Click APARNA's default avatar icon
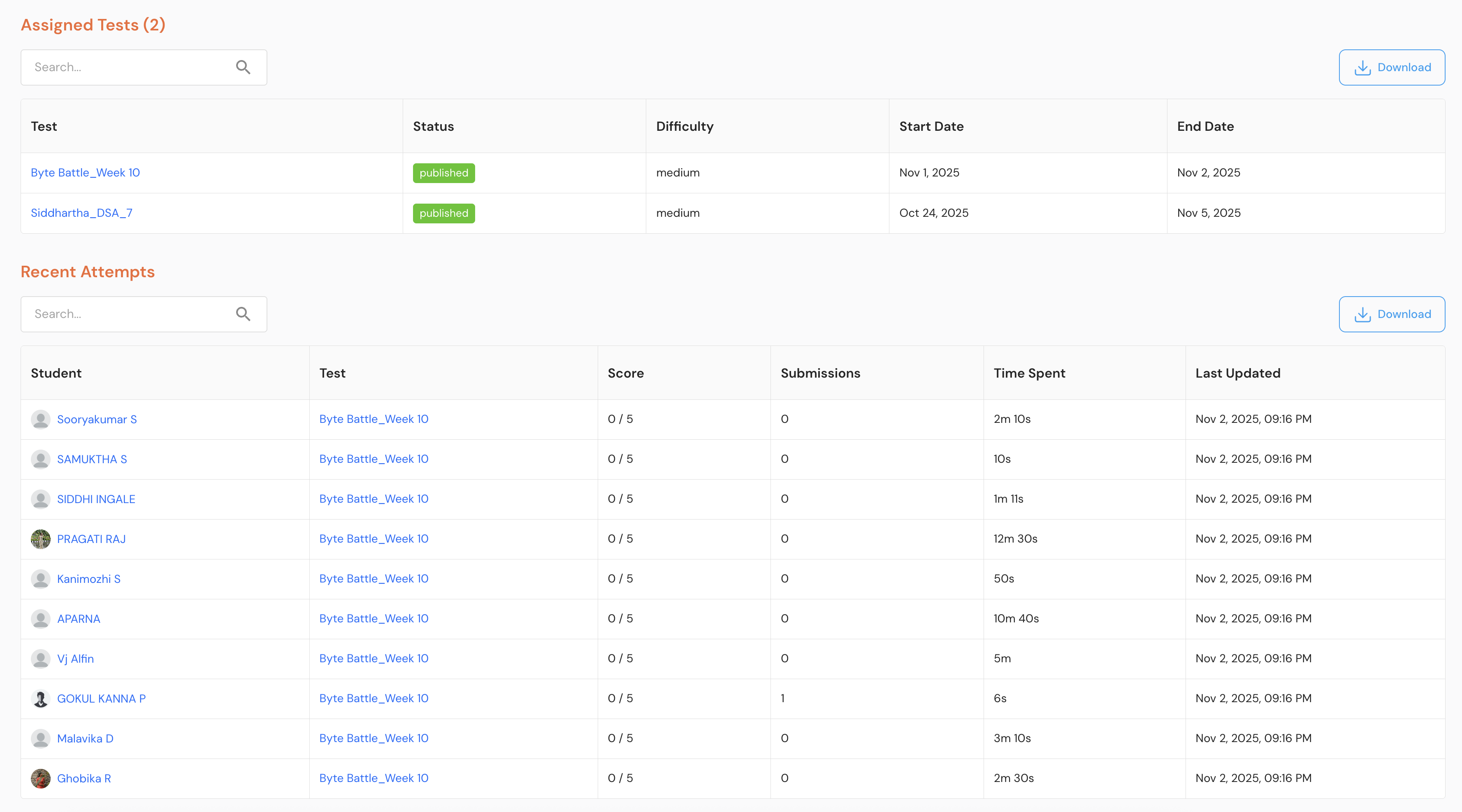1462x812 pixels. (x=40, y=619)
